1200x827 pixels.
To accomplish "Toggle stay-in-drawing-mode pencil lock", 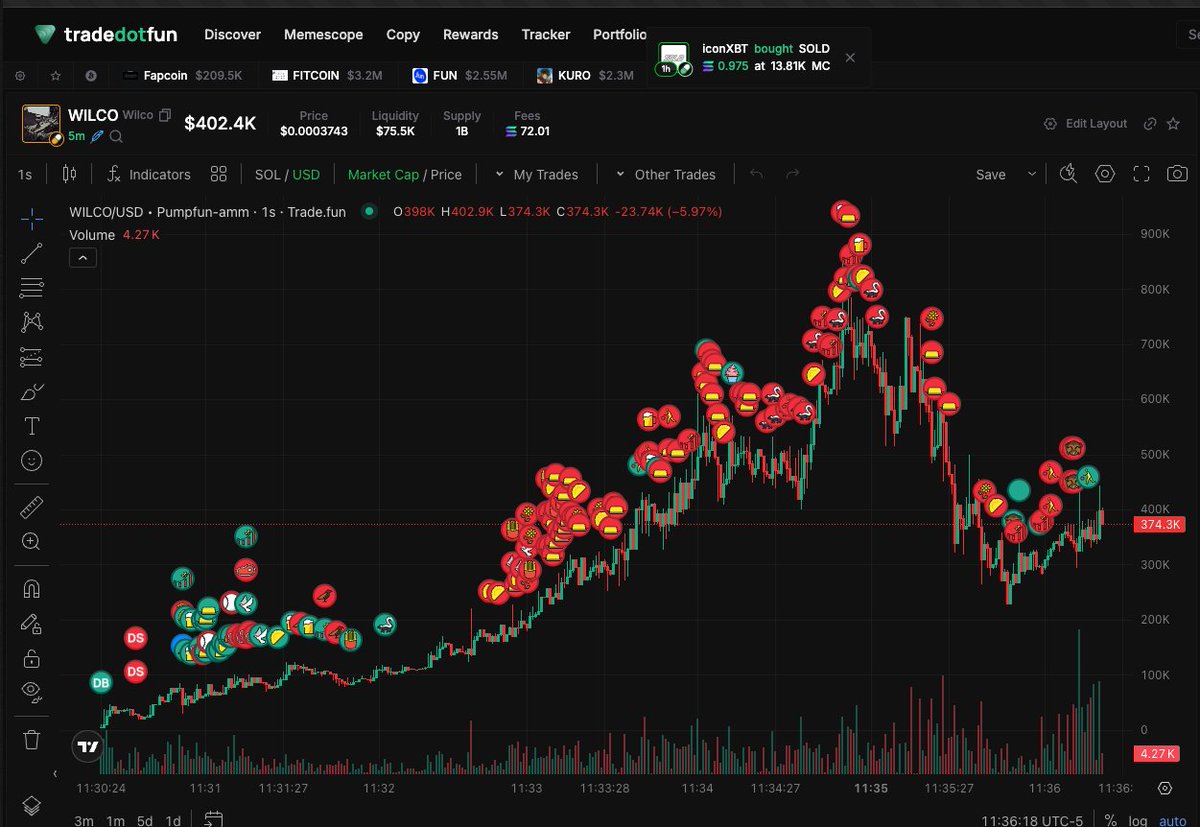I will tap(31, 624).
